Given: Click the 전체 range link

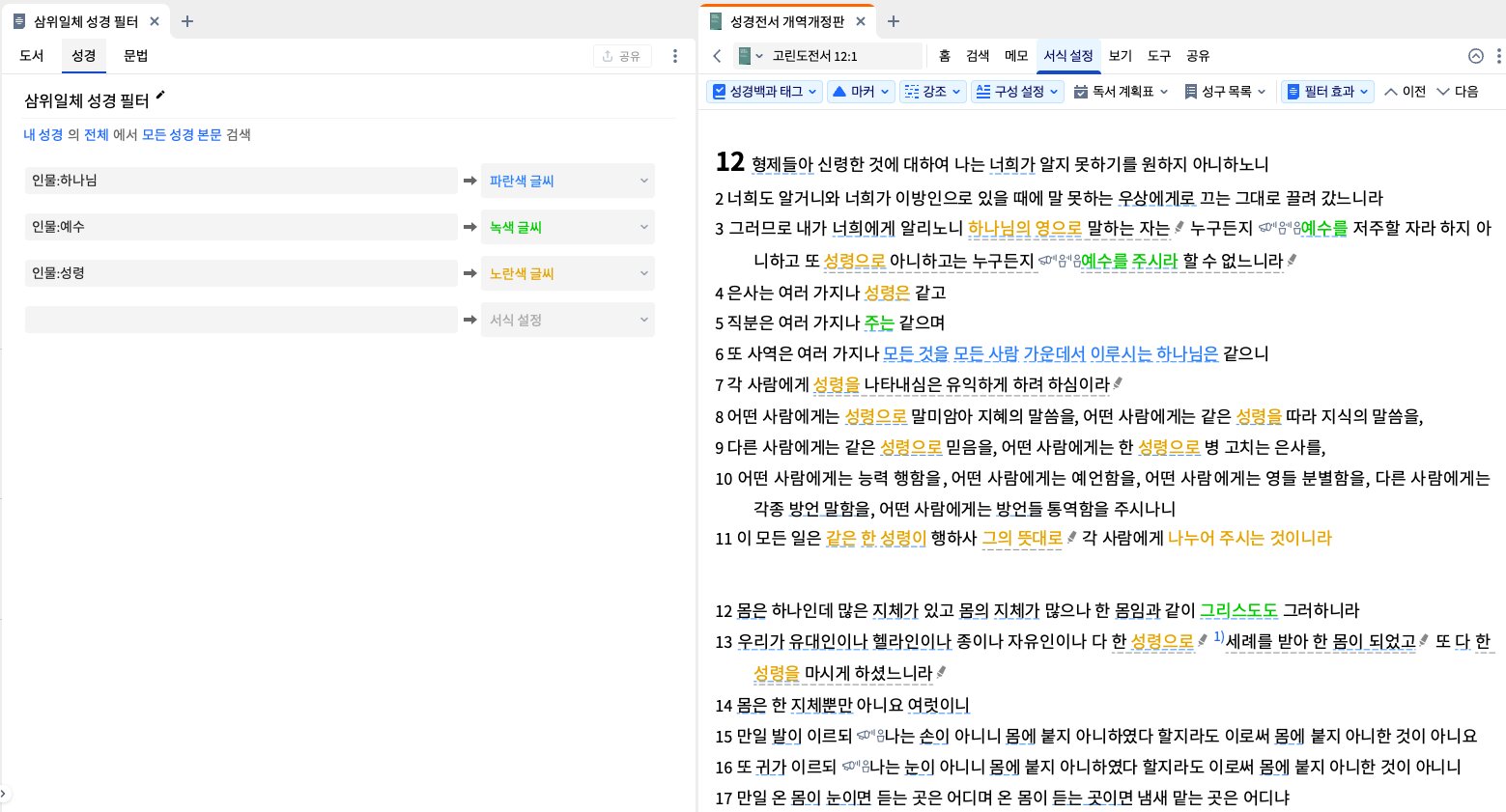Looking at the screenshot, I should [97, 135].
